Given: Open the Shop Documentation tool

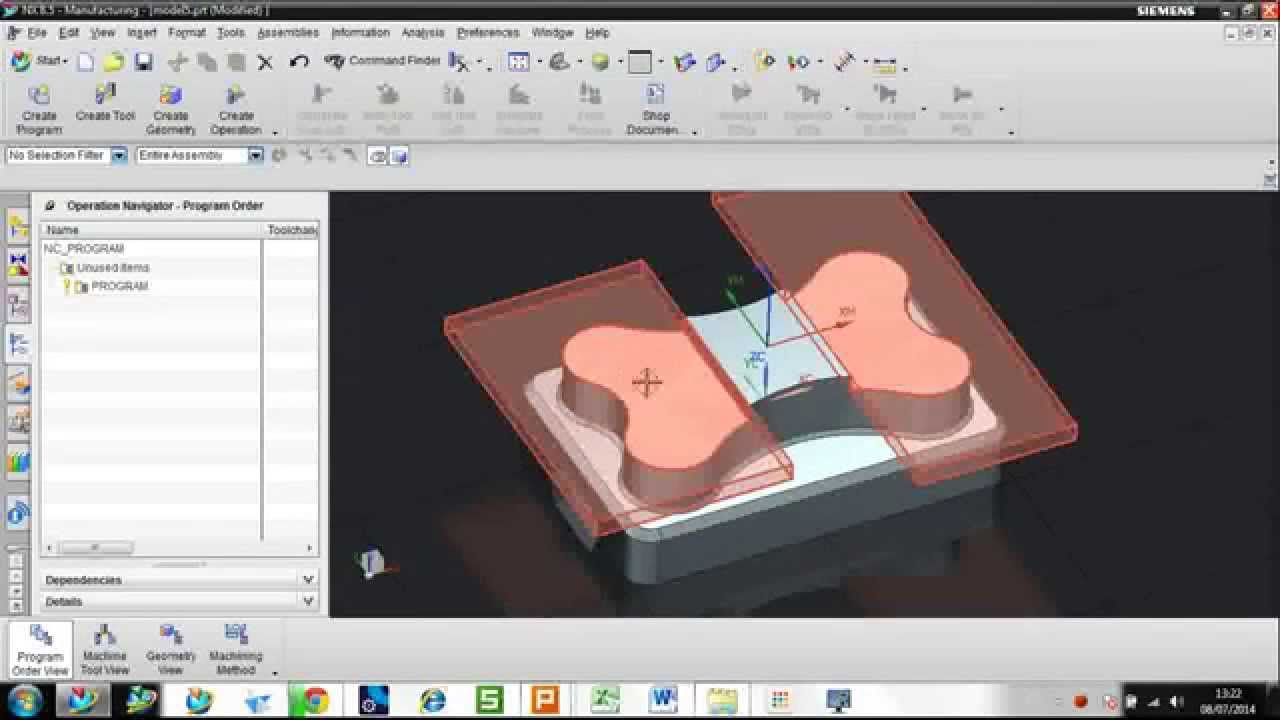Looking at the screenshot, I should pos(655,109).
